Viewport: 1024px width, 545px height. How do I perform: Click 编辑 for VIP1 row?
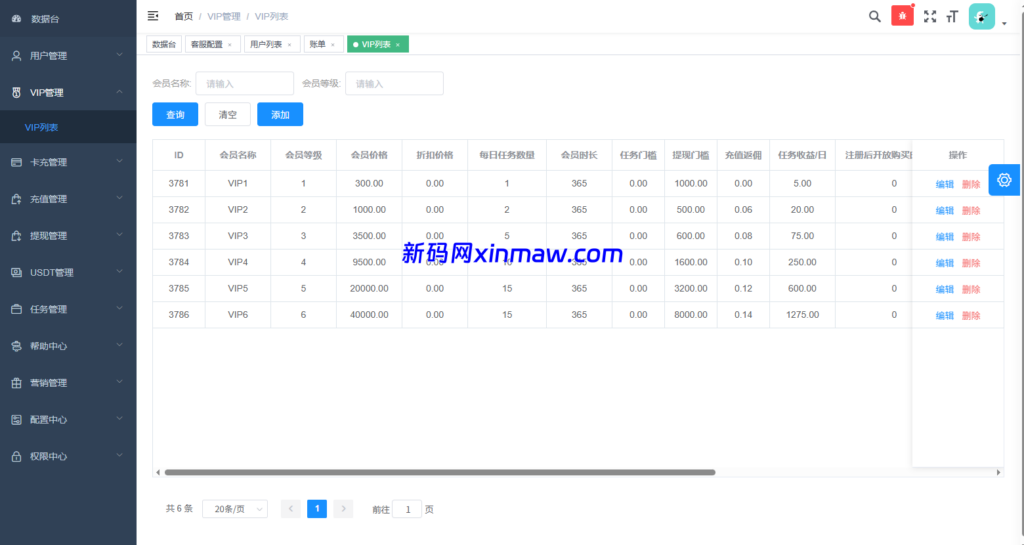[945, 184]
